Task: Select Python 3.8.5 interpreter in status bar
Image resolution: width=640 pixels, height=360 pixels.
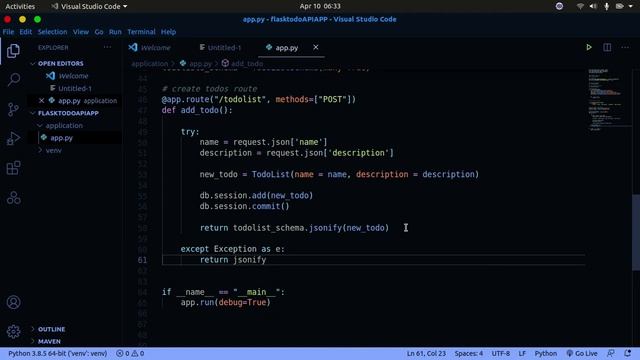Action: click(58, 353)
